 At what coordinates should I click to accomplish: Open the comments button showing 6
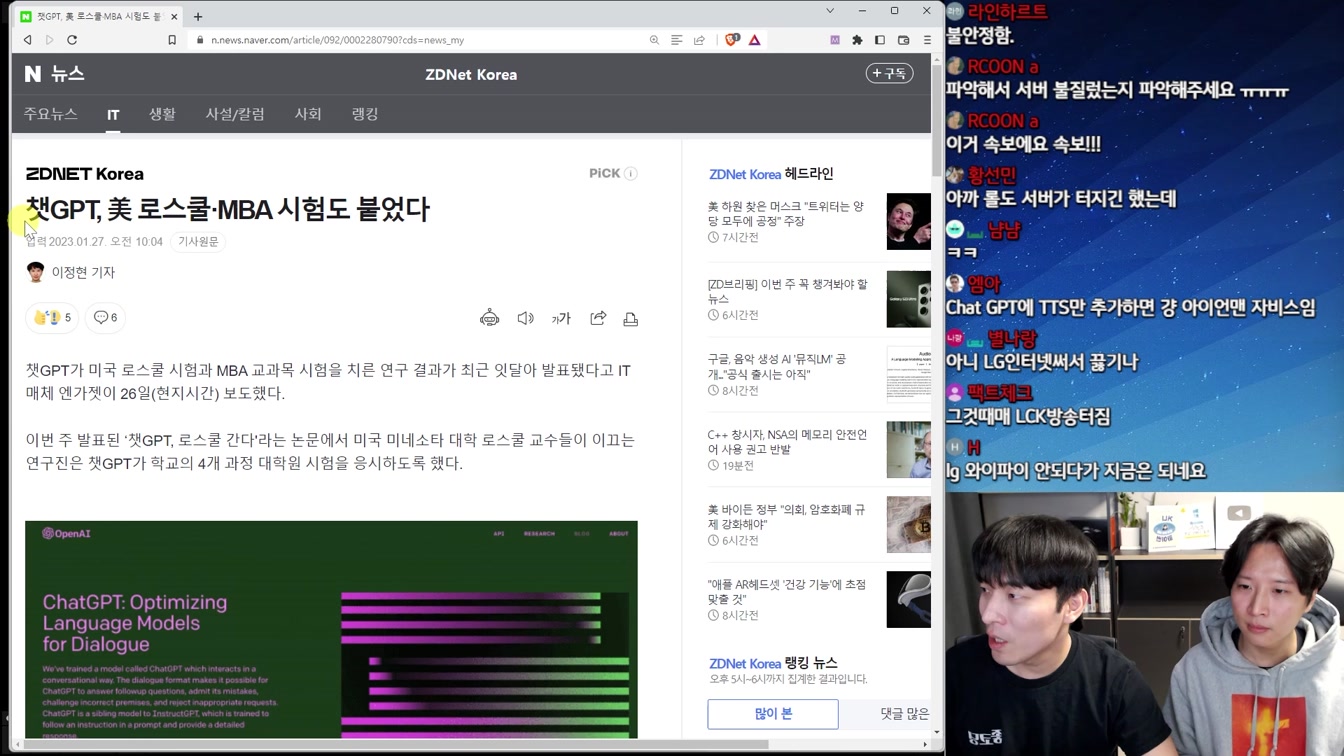[105, 317]
